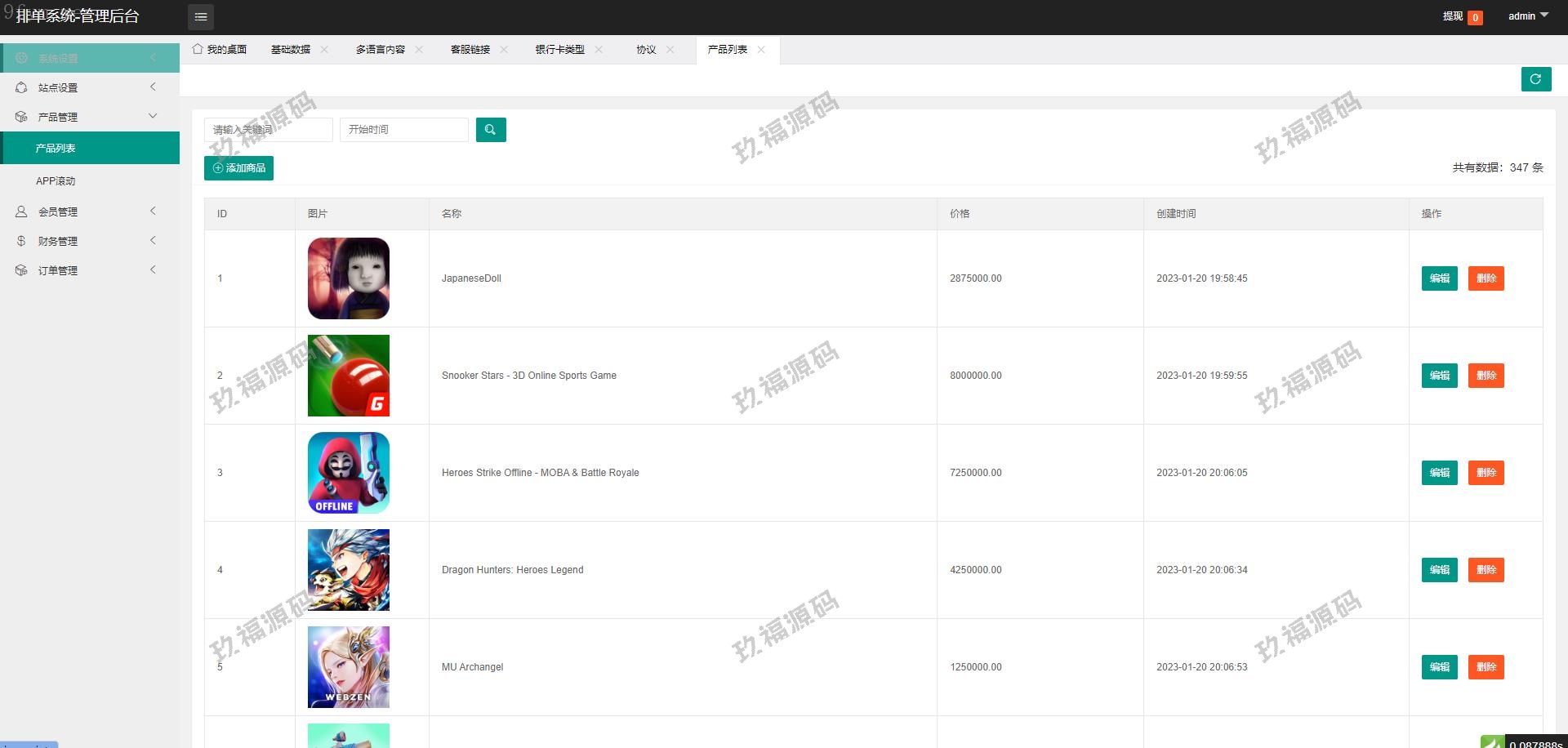Edit the JapaneseDoll product row
Image resolution: width=1568 pixels, height=748 pixels.
pos(1439,278)
